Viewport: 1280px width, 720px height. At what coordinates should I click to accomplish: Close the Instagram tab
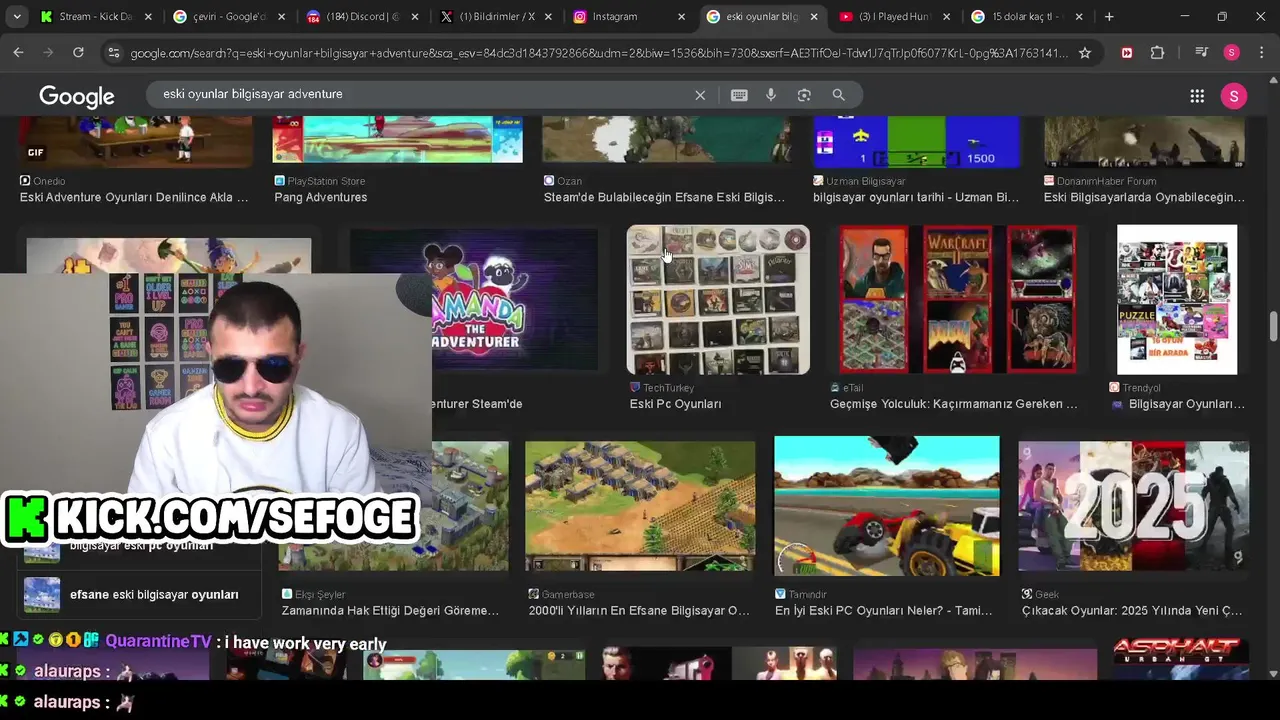tap(681, 17)
